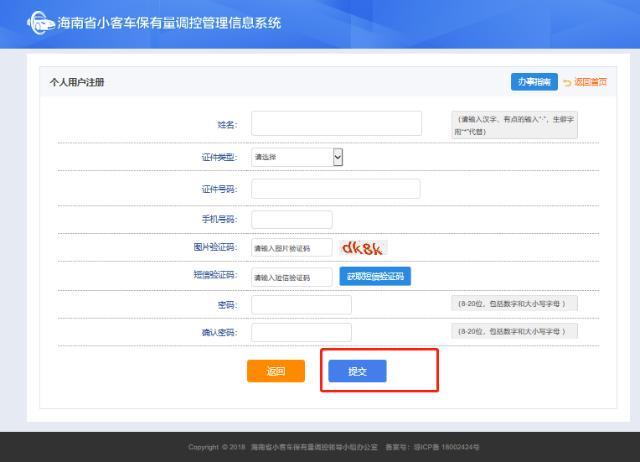Refresh the dk8k captcha image
The width and height of the screenshot is (640, 462).
(x=363, y=247)
